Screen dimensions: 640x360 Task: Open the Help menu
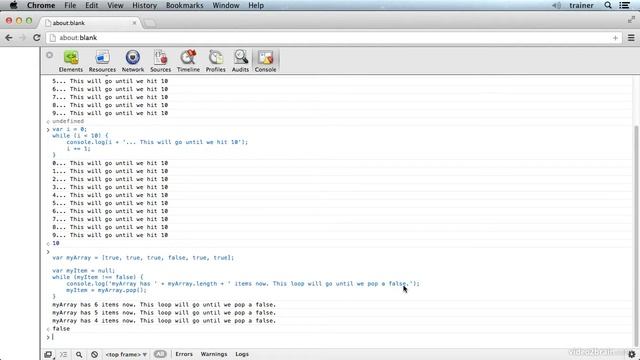click(x=256, y=5)
